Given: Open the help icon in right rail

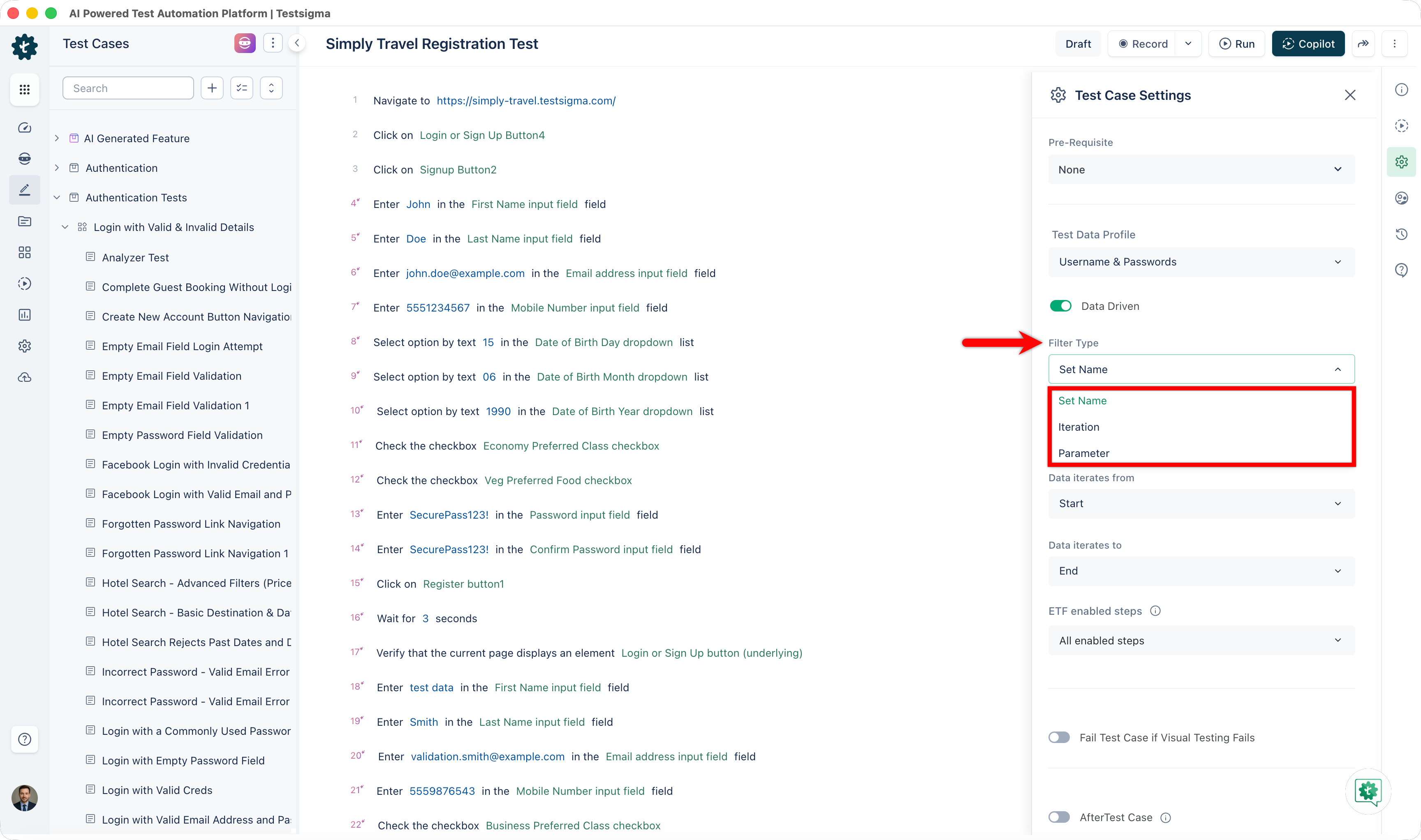Looking at the screenshot, I should (1401, 270).
